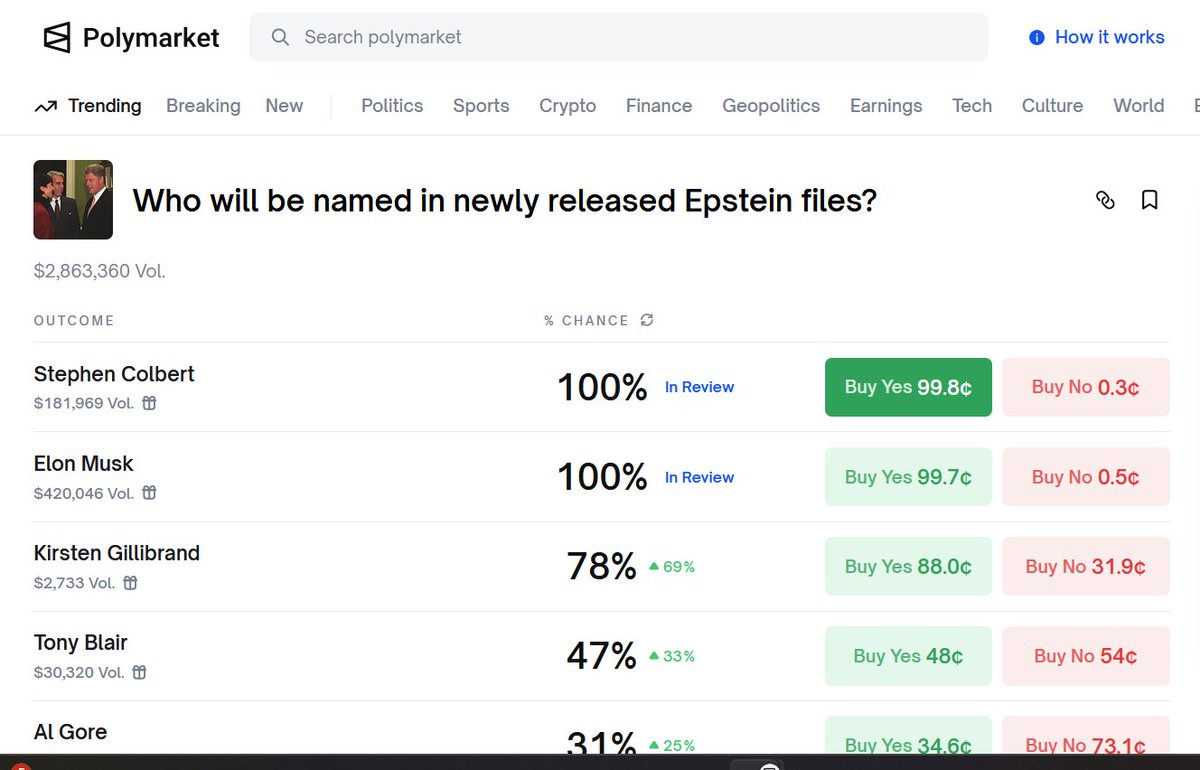The width and height of the screenshot is (1200, 770).
Task: Click the gift icon under Tony Blair
Action: (140, 672)
